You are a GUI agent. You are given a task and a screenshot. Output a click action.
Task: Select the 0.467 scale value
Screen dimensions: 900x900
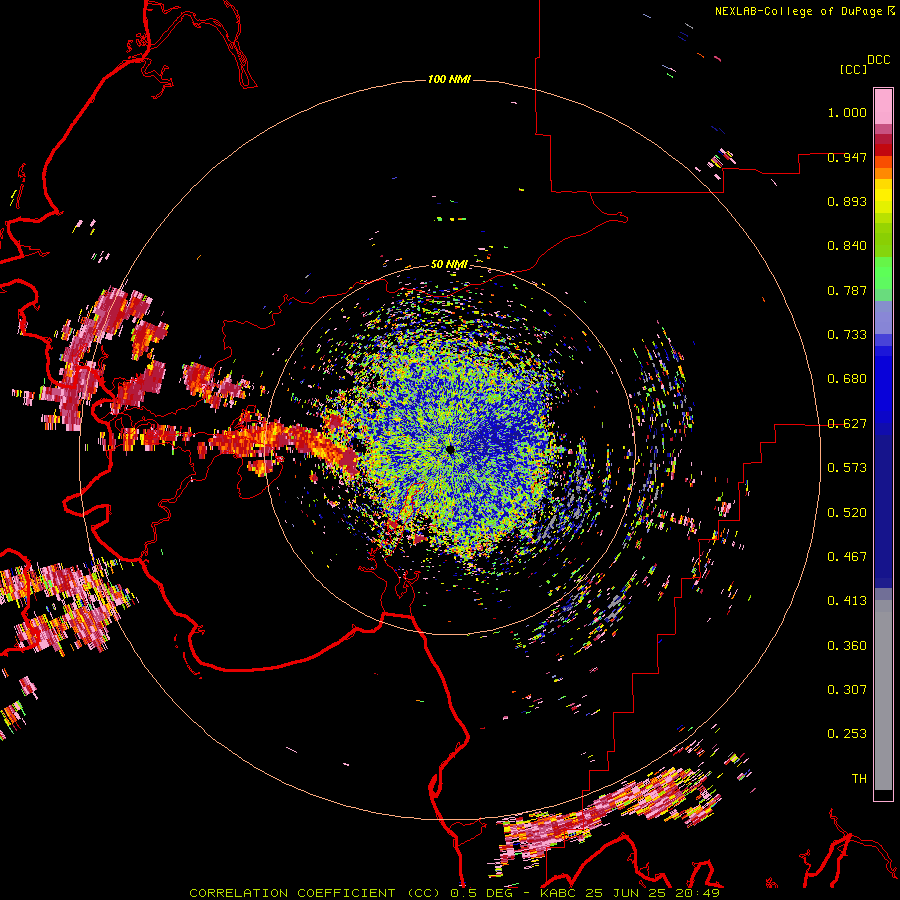(x=847, y=557)
